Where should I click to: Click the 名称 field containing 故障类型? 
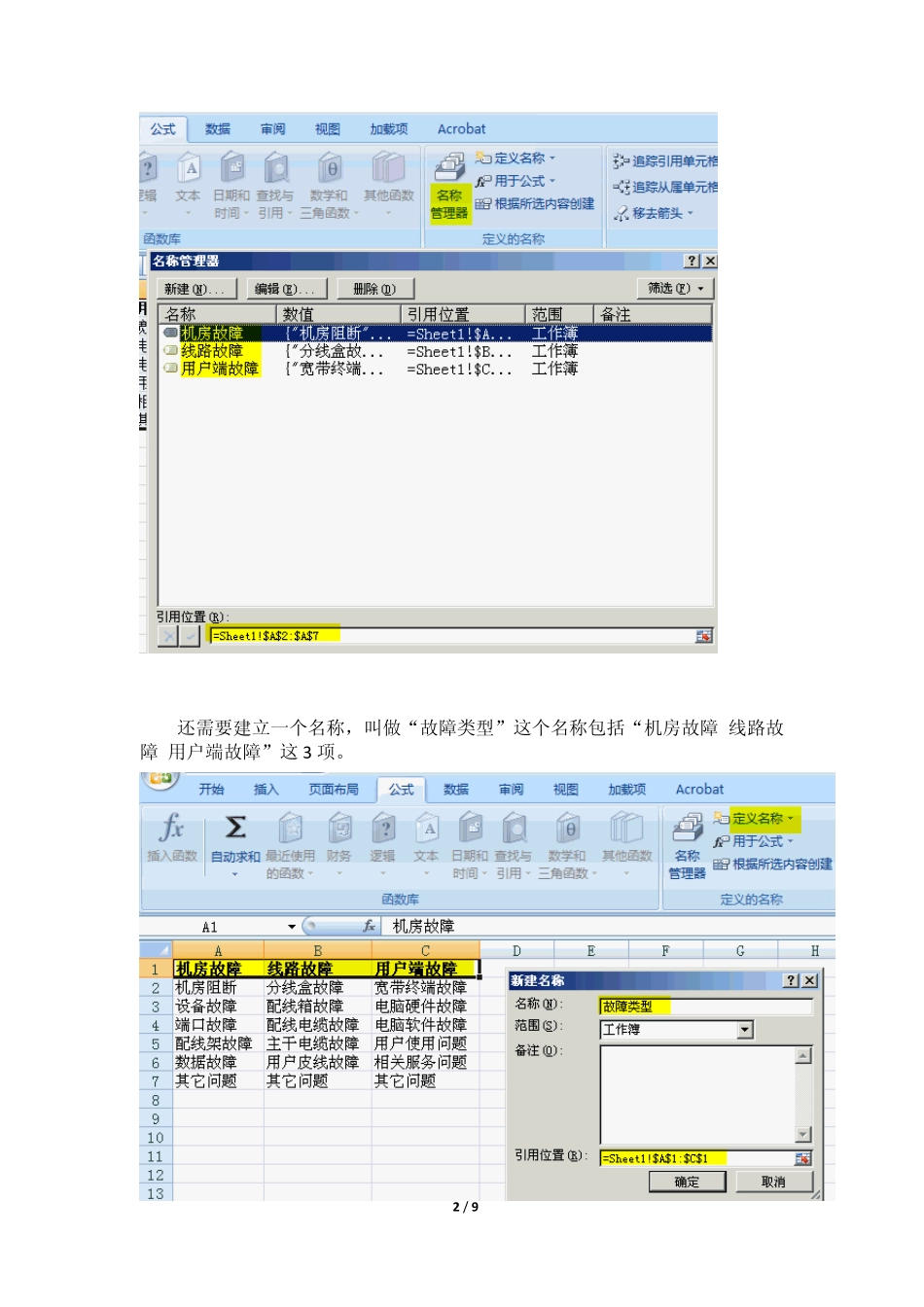tap(705, 1007)
